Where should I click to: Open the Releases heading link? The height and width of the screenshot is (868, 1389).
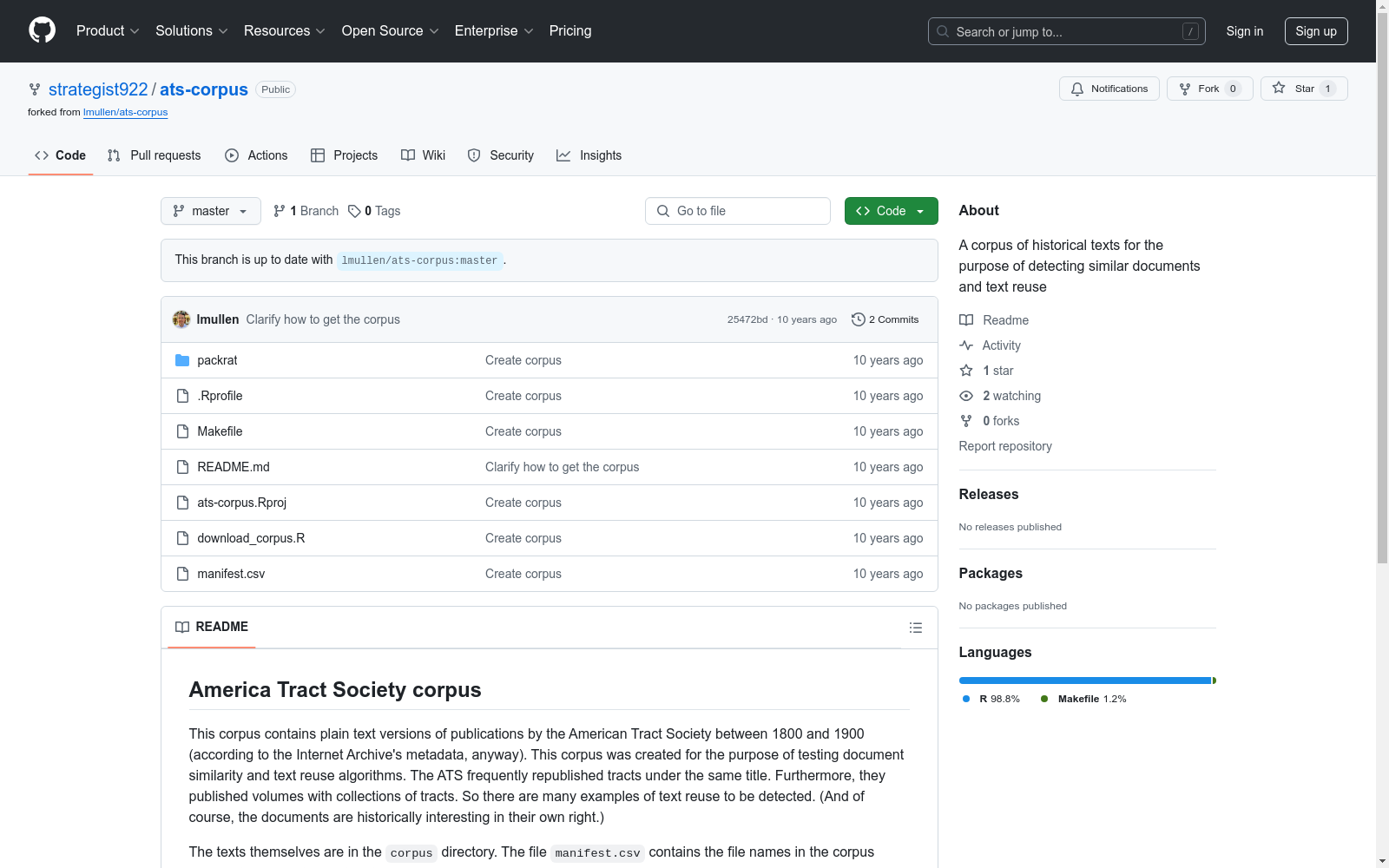(x=989, y=494)
